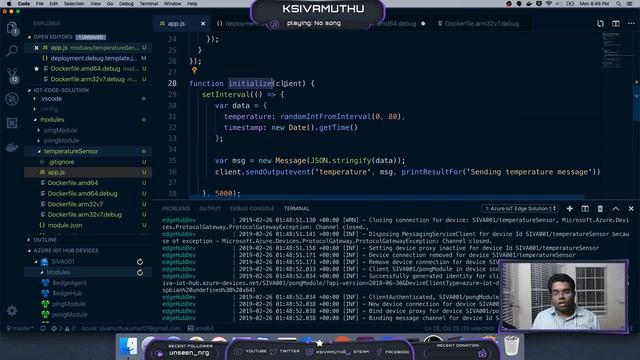This screenshot has width=640, height=360.
Task: Open the Manage gear icon
Action: pyautogui.click(x=12, y=311)
